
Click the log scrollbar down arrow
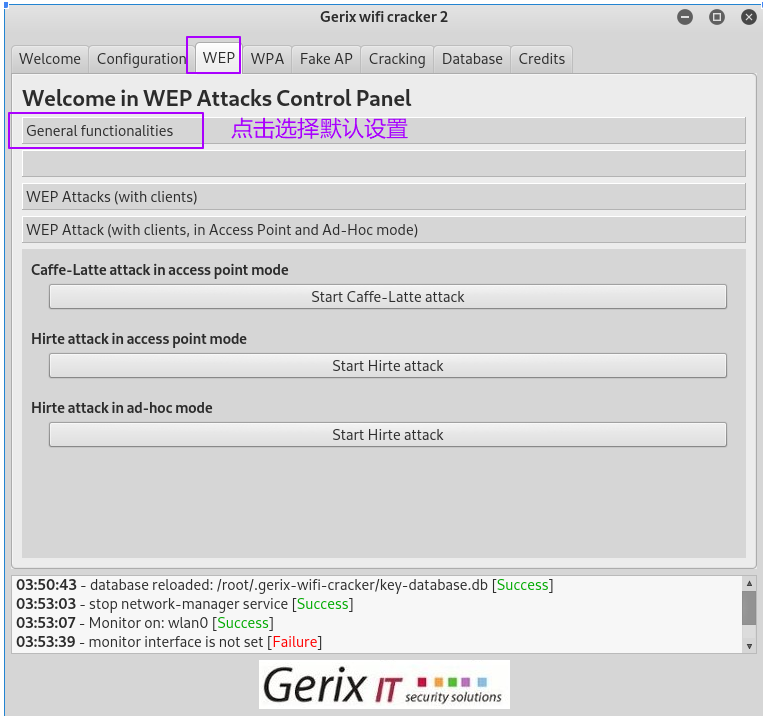click(x=749, y=646)
